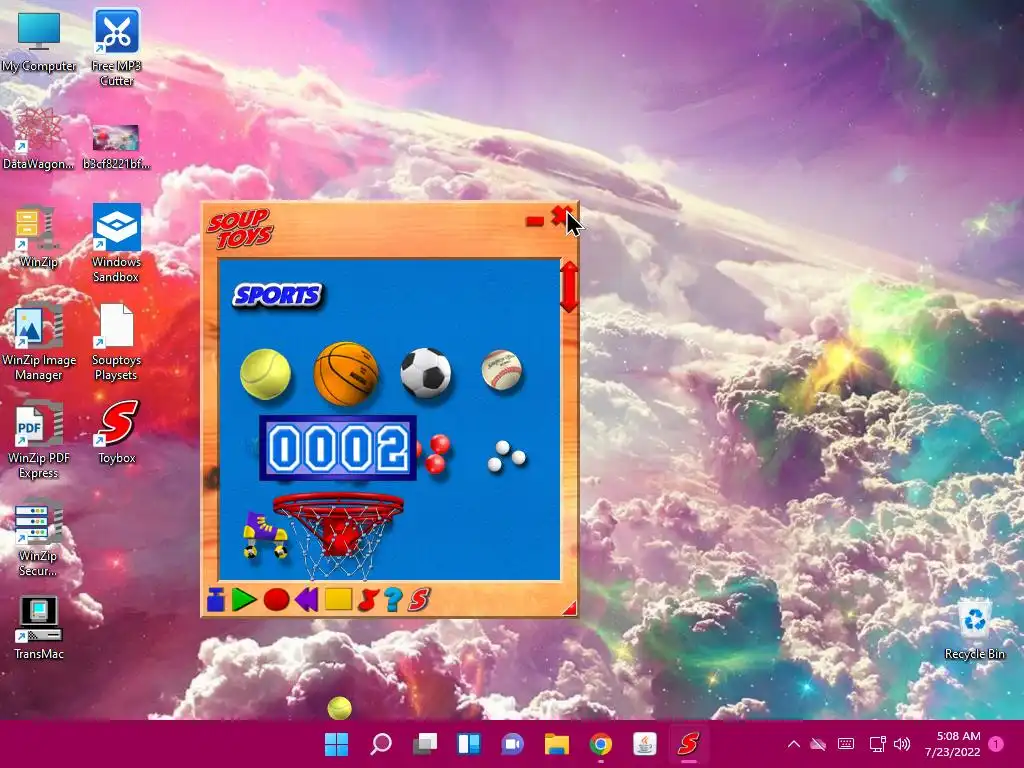Select the black and white soccer ball

click(x=426, y=372)
